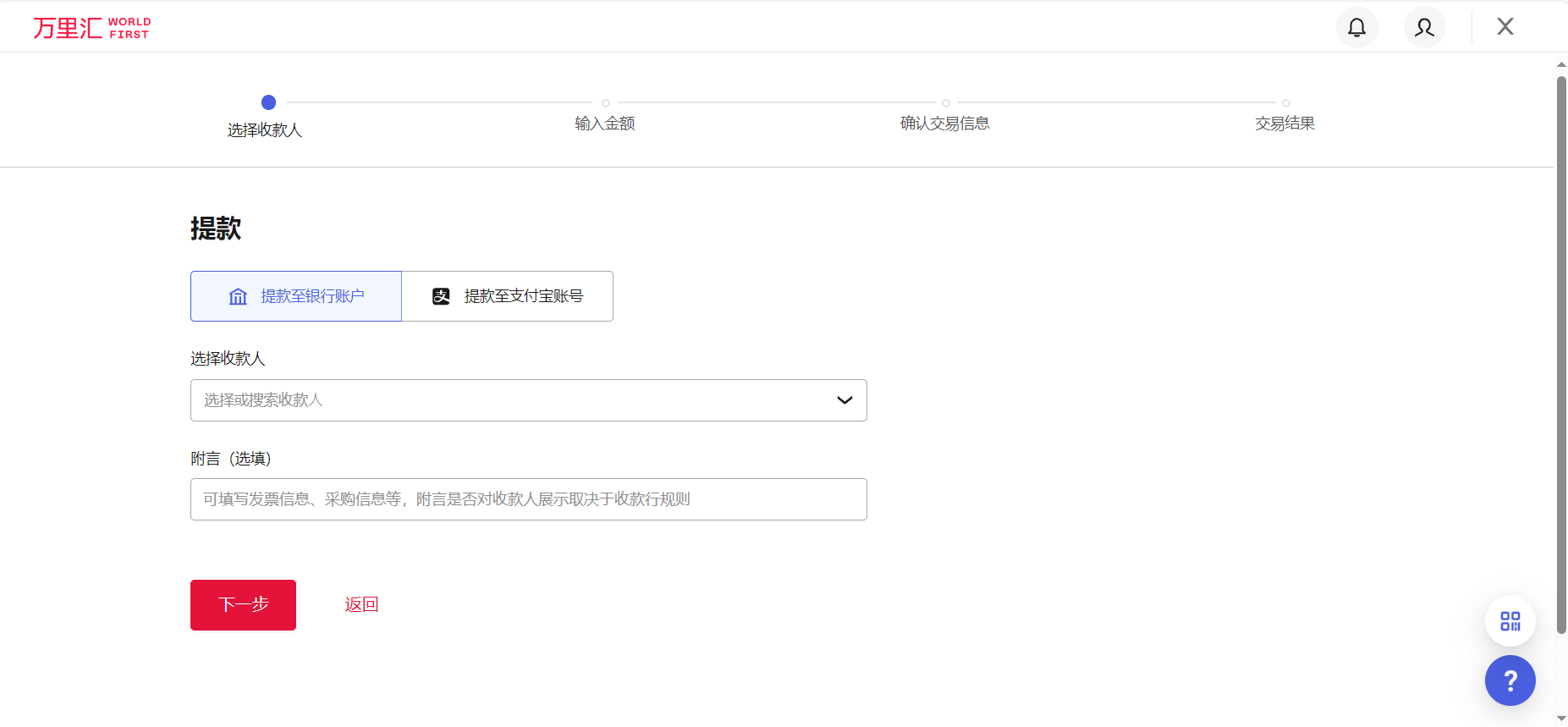Viewport: 1568px width, 727px height.
Task: Click the Alipay logo icon
Action: 441,296
